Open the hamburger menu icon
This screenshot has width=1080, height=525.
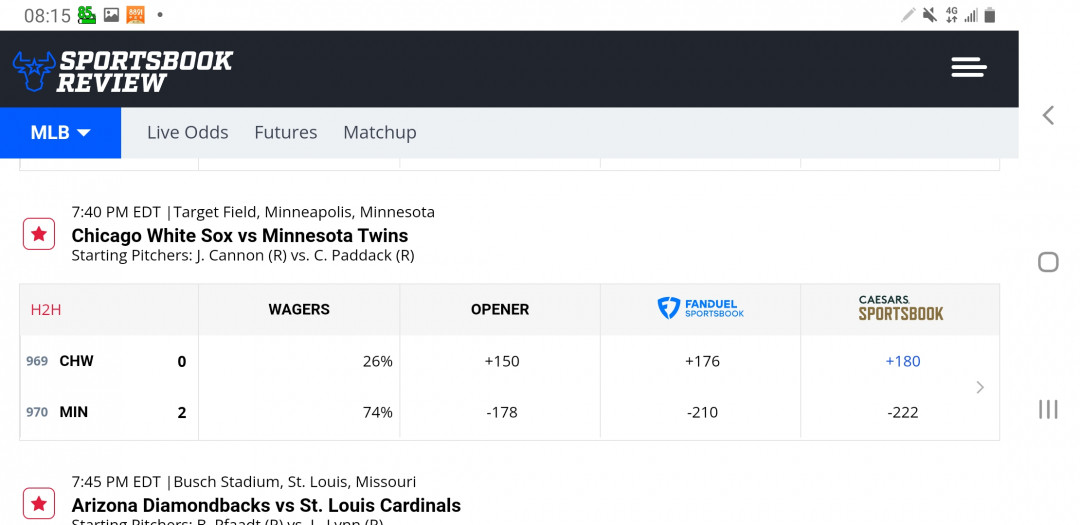pyautogui.click(x=968, y=68)
